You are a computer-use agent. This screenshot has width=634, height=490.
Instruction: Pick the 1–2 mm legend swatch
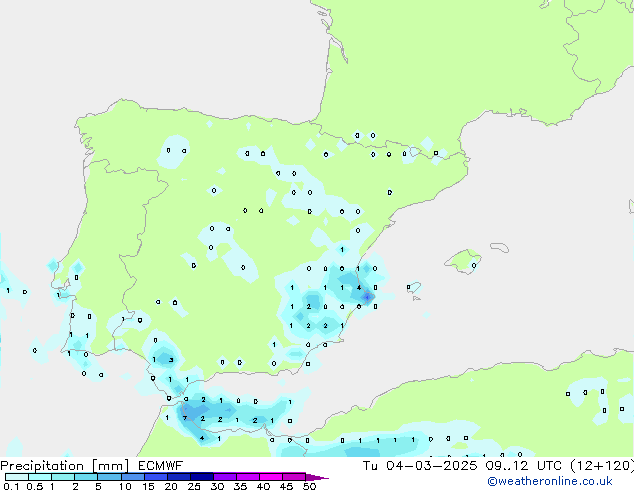tap(63, 477)
